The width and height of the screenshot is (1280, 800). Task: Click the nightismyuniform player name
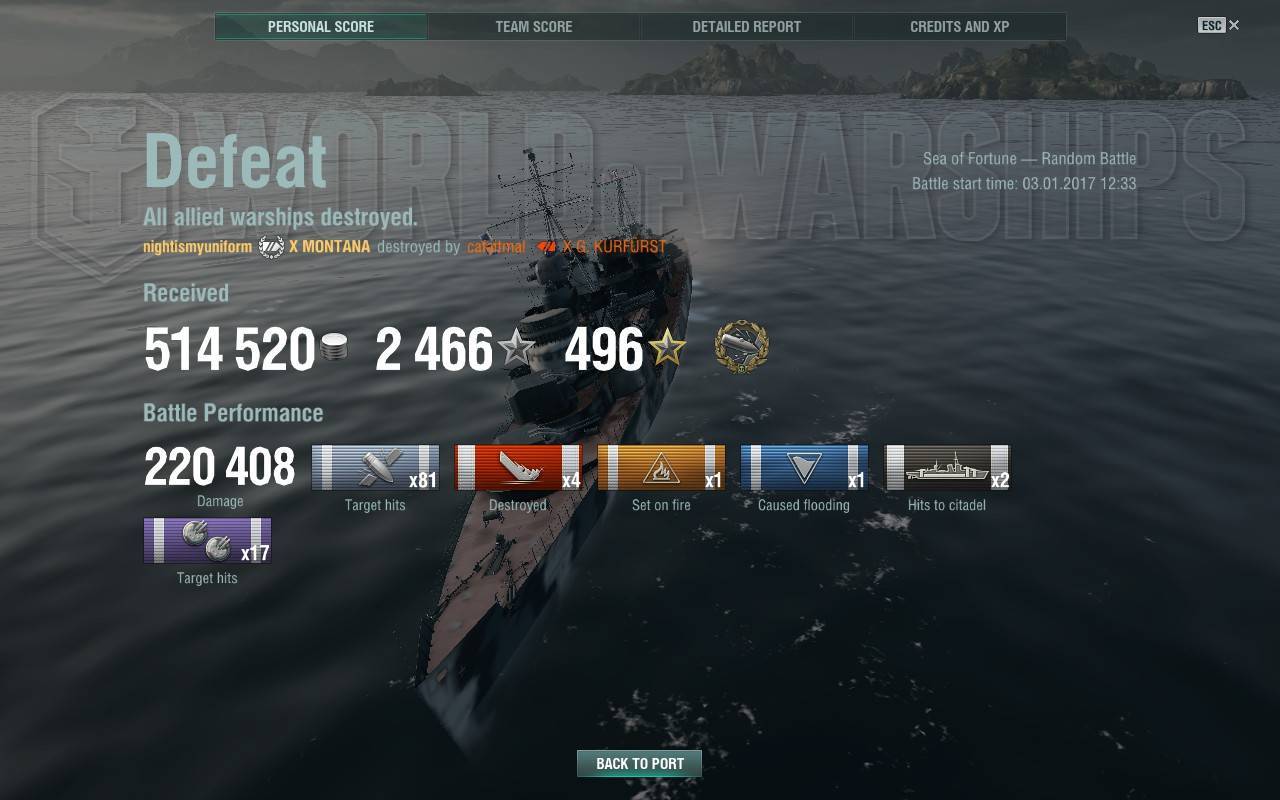click(x=198, y=247)
